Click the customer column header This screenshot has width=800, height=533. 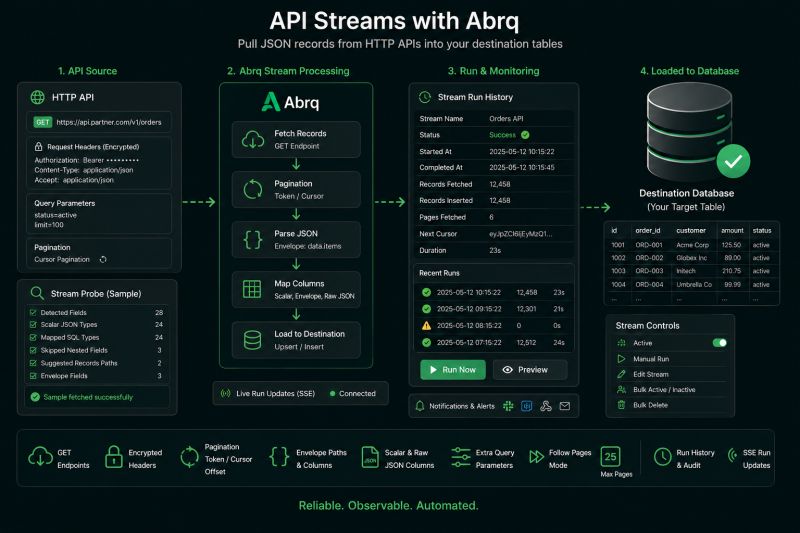pyautogui.click(x=691, y=231)
